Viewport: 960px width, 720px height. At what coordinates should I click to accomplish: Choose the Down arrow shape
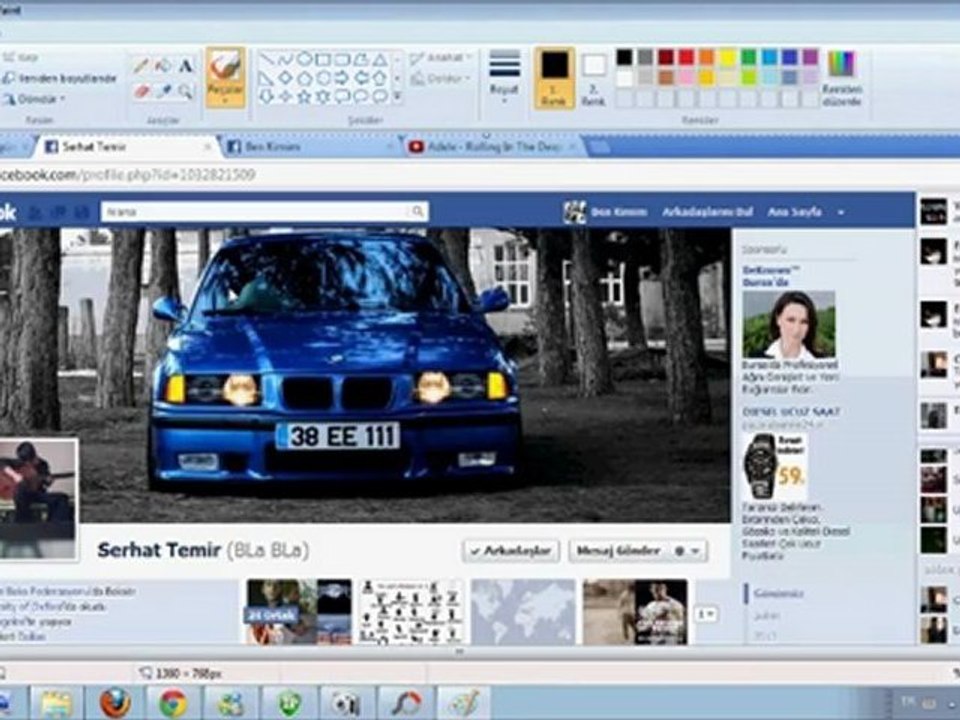point(266,96)
